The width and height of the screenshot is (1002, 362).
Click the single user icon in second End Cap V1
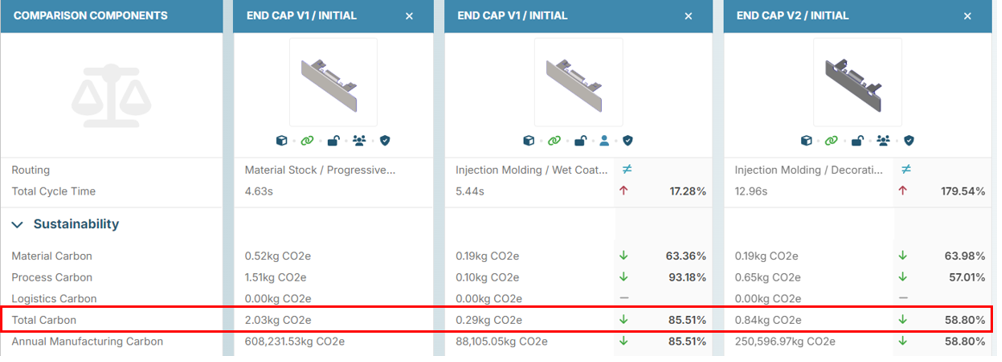pos(604,141)
